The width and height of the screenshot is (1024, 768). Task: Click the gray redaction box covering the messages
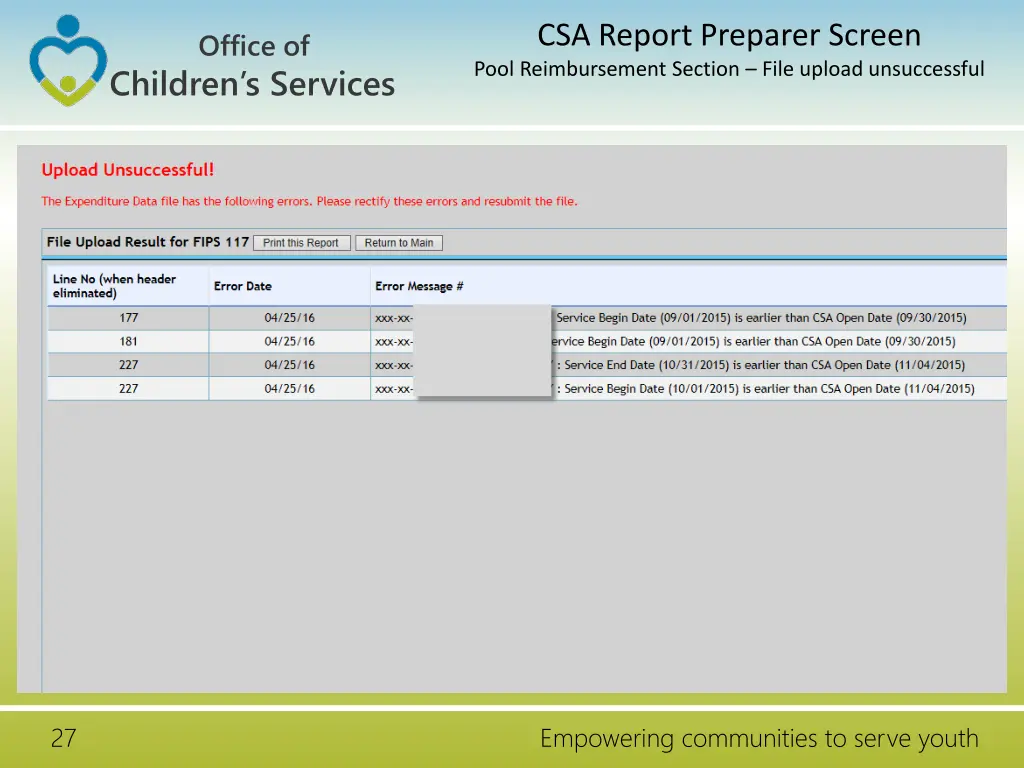483,351
